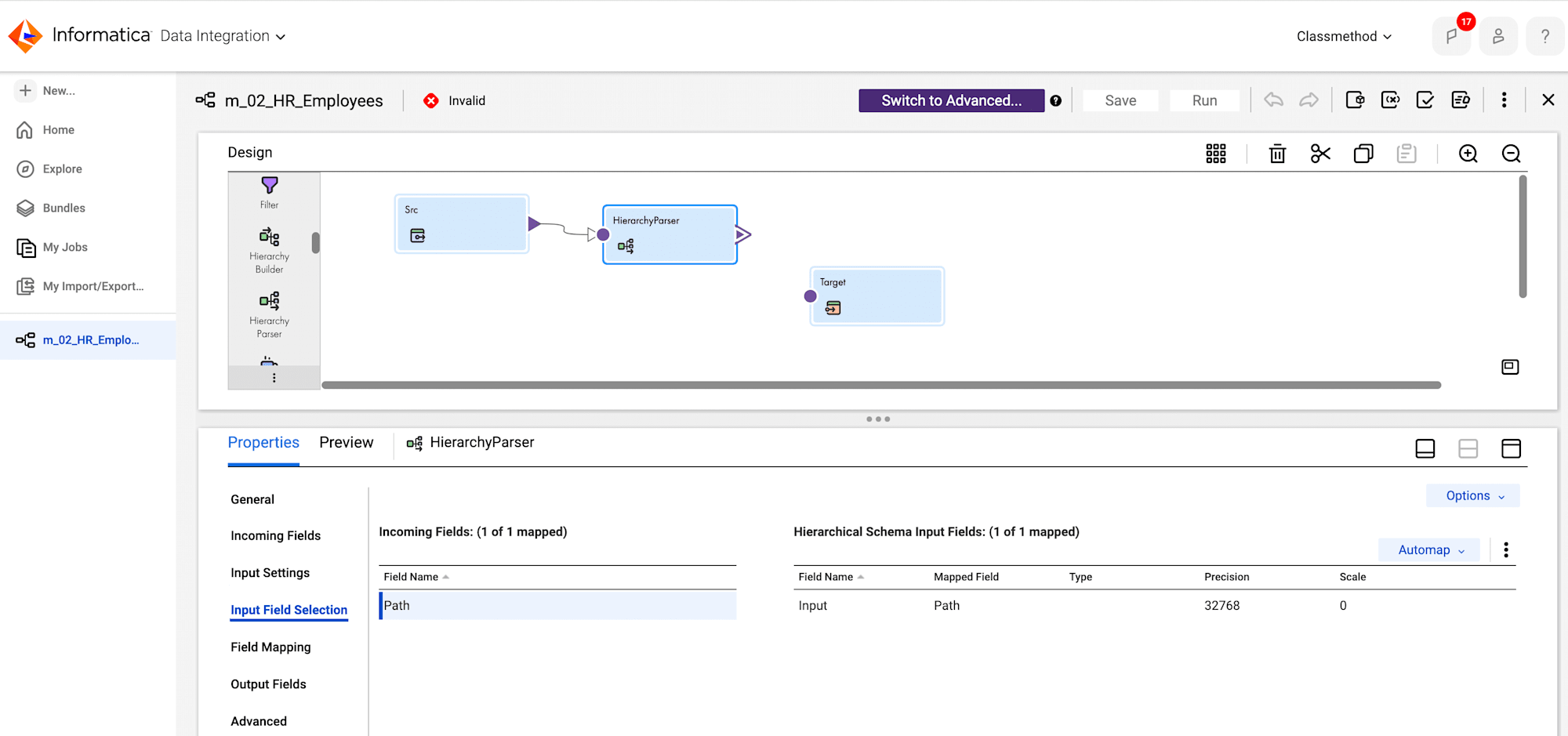The width and height of the screenshot is (1568, 736).
Task: Click the undo arrow icon
Action: coord(1274,100)
